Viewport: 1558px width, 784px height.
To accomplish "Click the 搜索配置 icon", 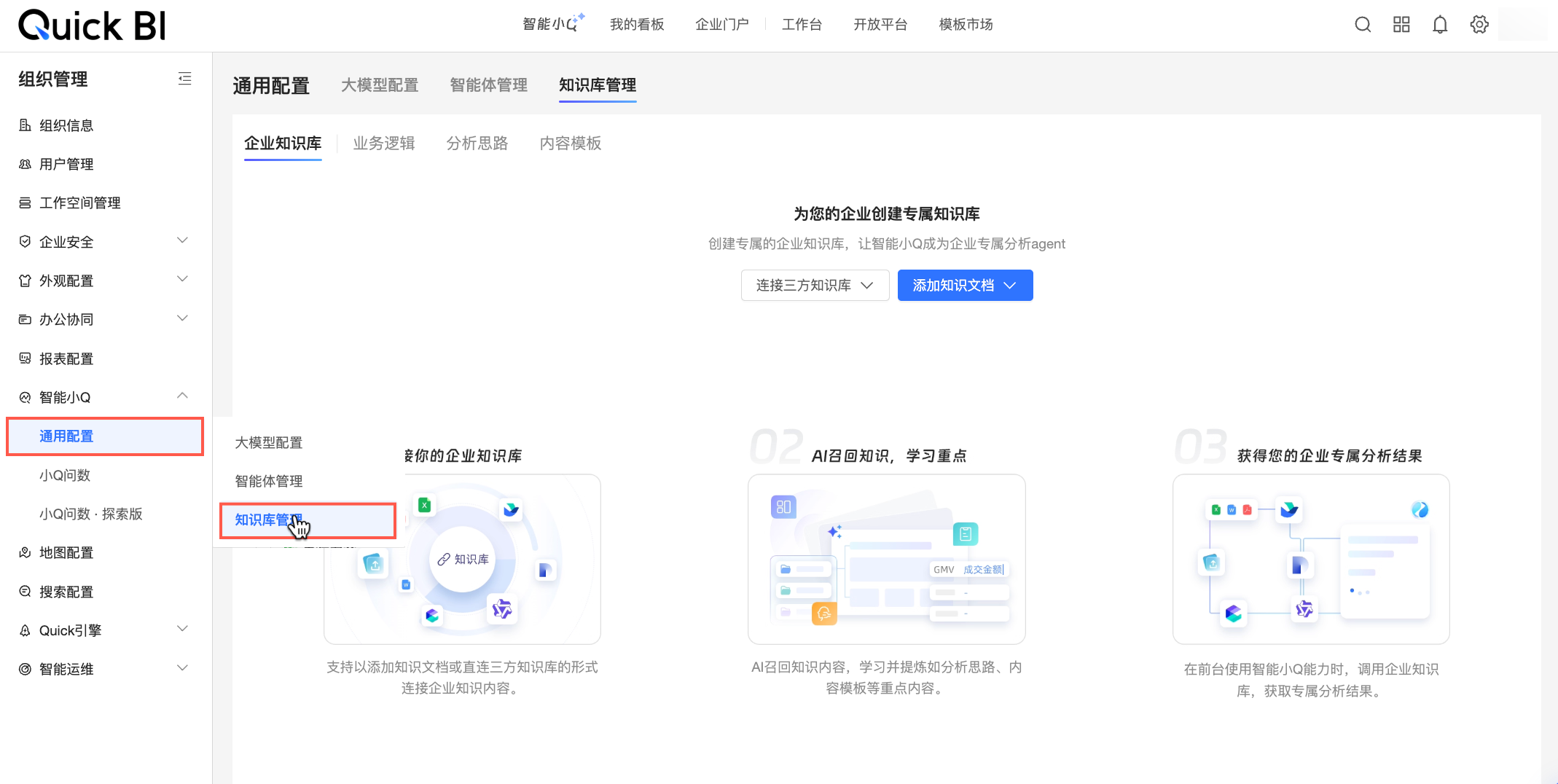I will click(25, 591).
